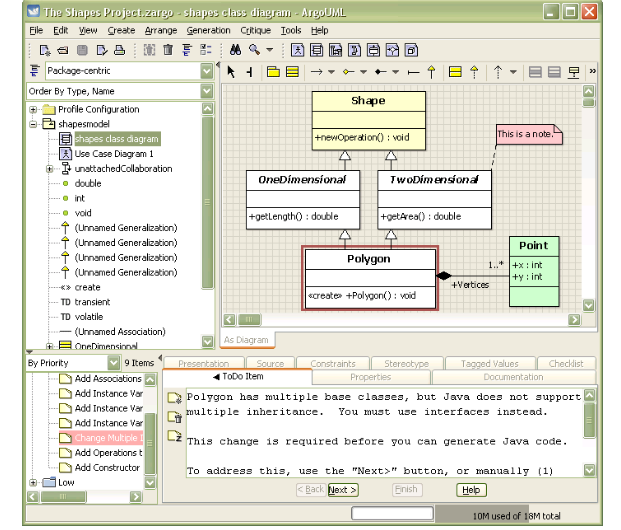Click explorer tree vertical scrollbar thumb
This screenshot has height=530, width=621.
pyautogui.click(x=208, y=202)
